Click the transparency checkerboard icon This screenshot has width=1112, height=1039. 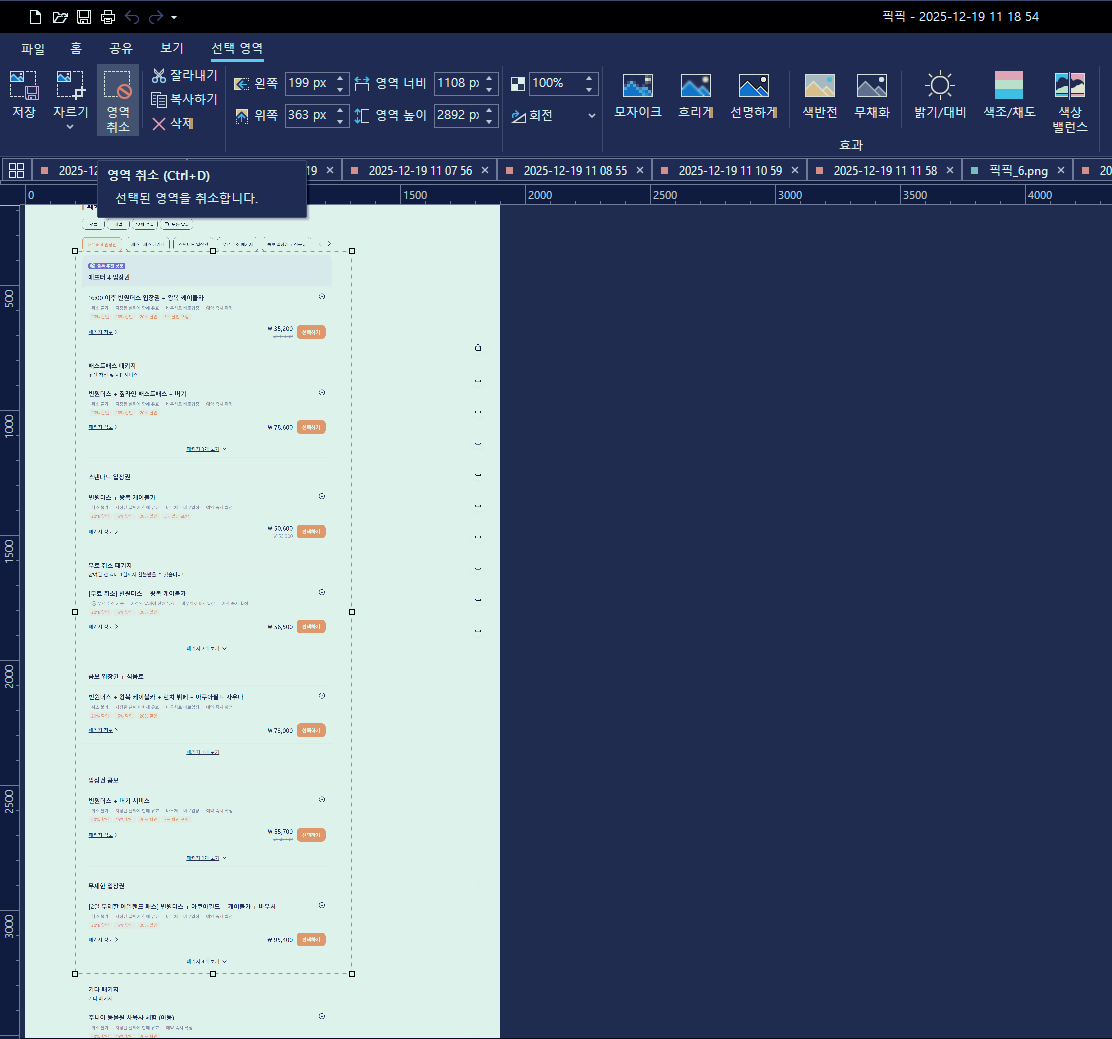point(518,84)
